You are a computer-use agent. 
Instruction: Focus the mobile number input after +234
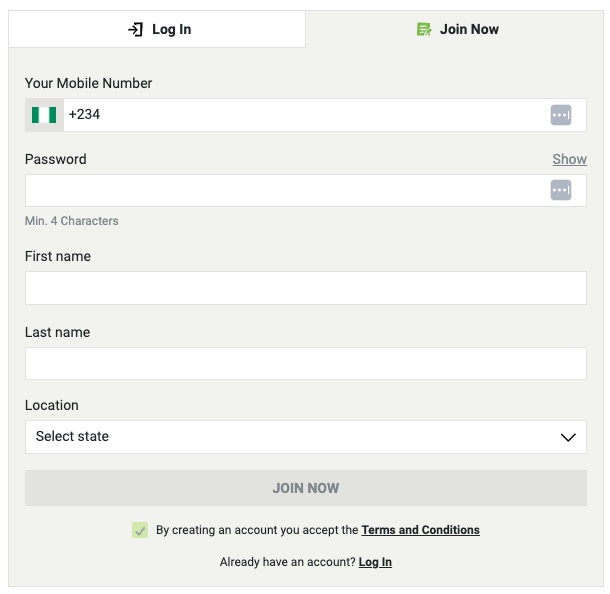tap(325, 115)
